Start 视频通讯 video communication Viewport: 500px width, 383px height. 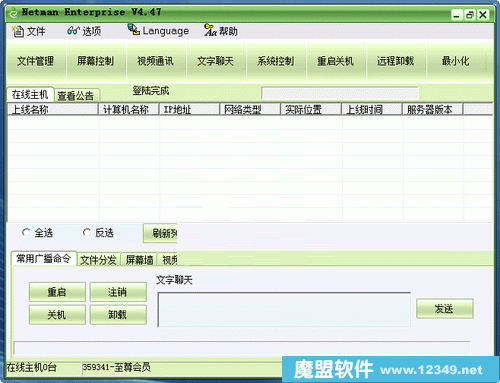pyautogui.click(x=156, y=61)
